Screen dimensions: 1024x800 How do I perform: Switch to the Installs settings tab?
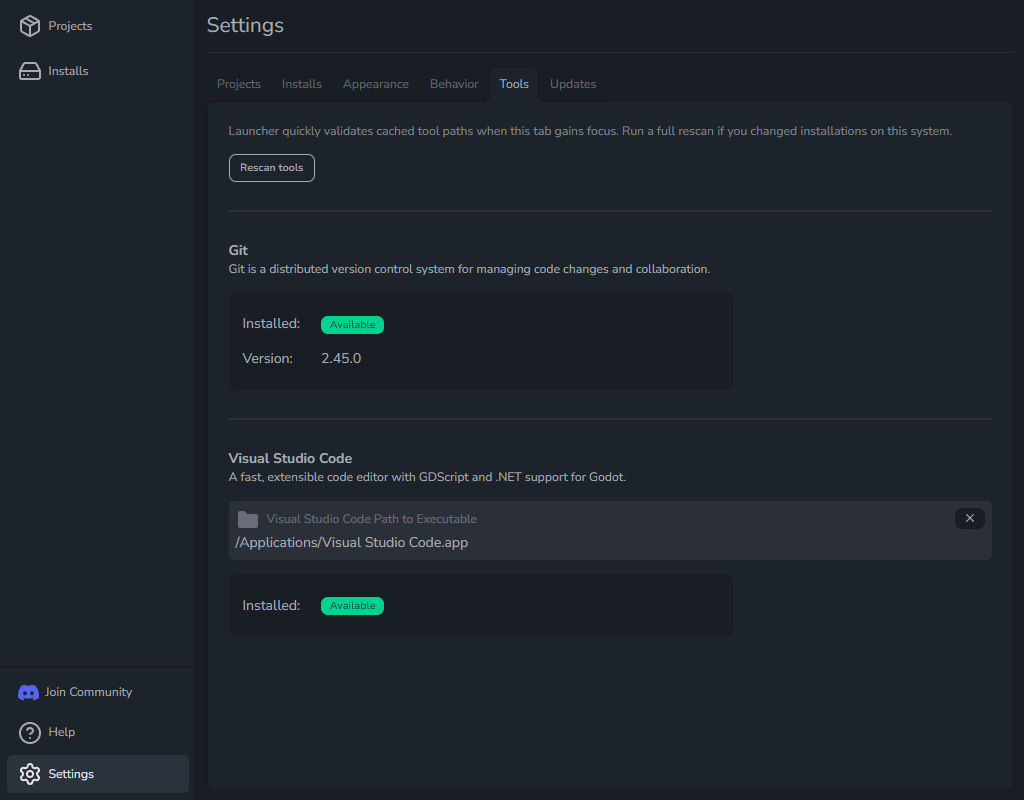(x=302, y=84)
